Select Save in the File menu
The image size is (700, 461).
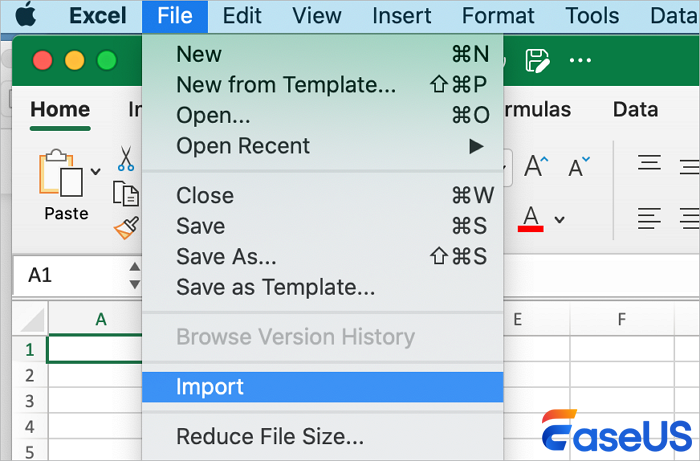(x=323, y=226)
